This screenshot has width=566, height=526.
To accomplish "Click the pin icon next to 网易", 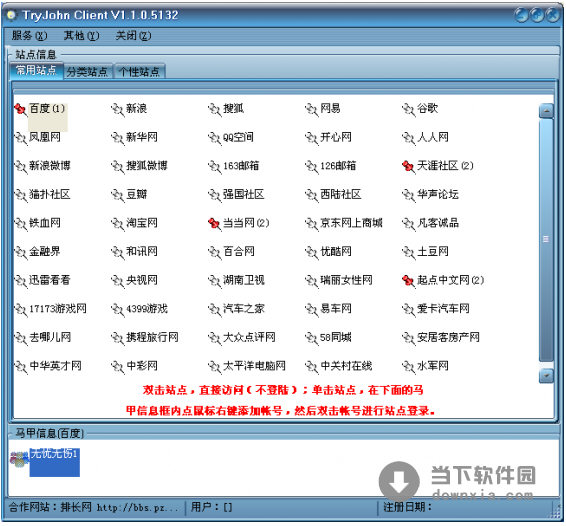I will point(311,109).
